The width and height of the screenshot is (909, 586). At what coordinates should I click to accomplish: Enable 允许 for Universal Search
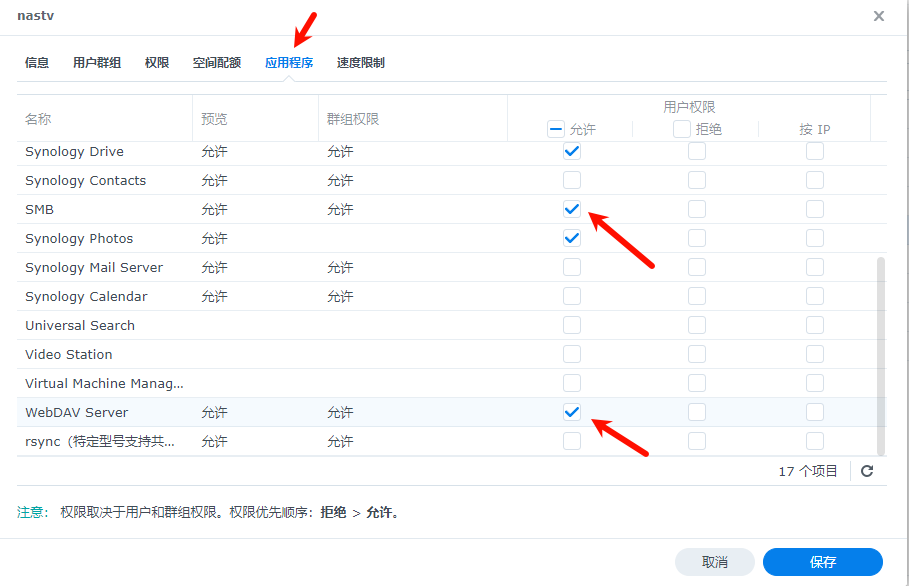(x=572, y=325)
